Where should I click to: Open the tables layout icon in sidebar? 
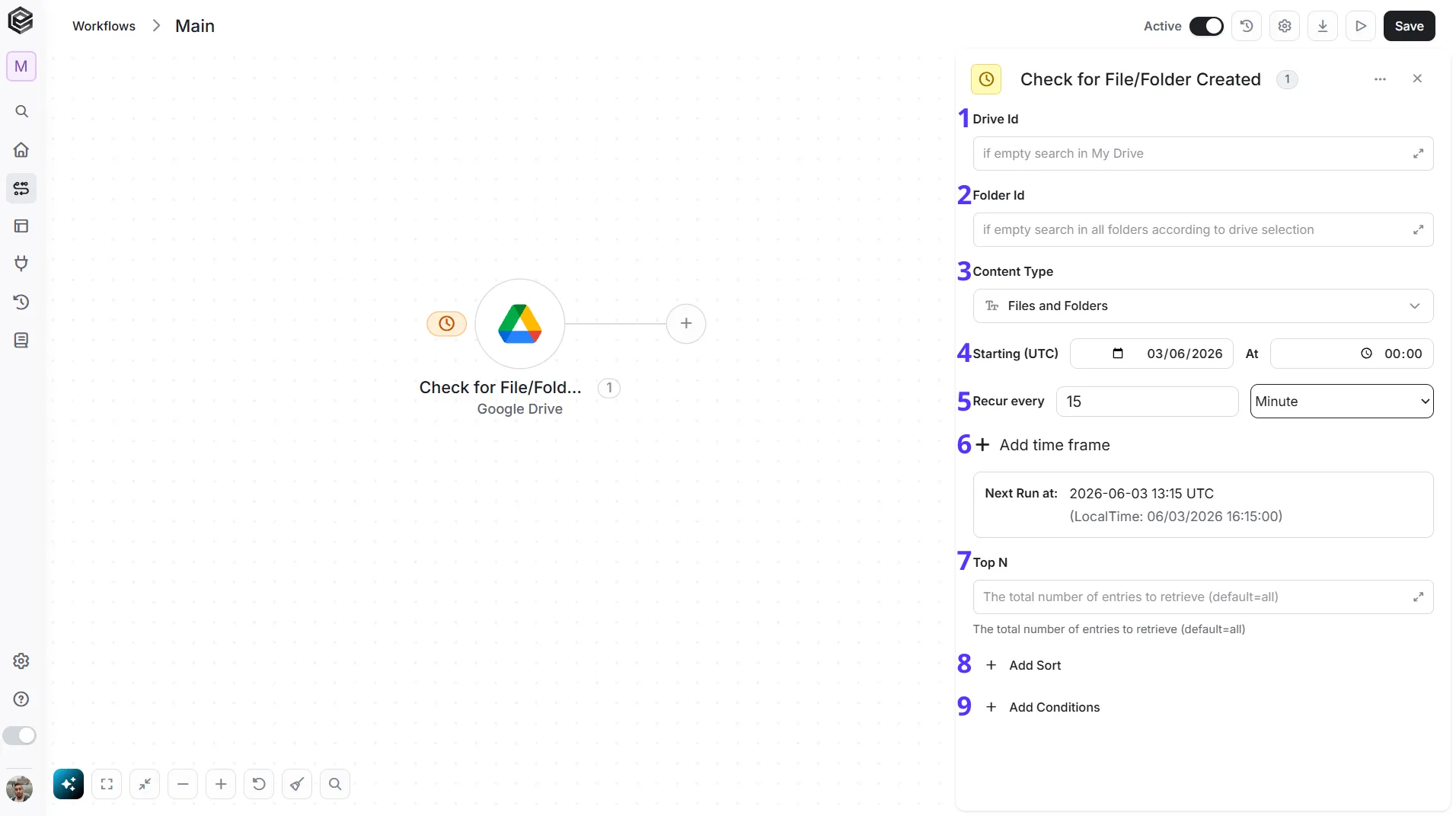click(21, 226)
